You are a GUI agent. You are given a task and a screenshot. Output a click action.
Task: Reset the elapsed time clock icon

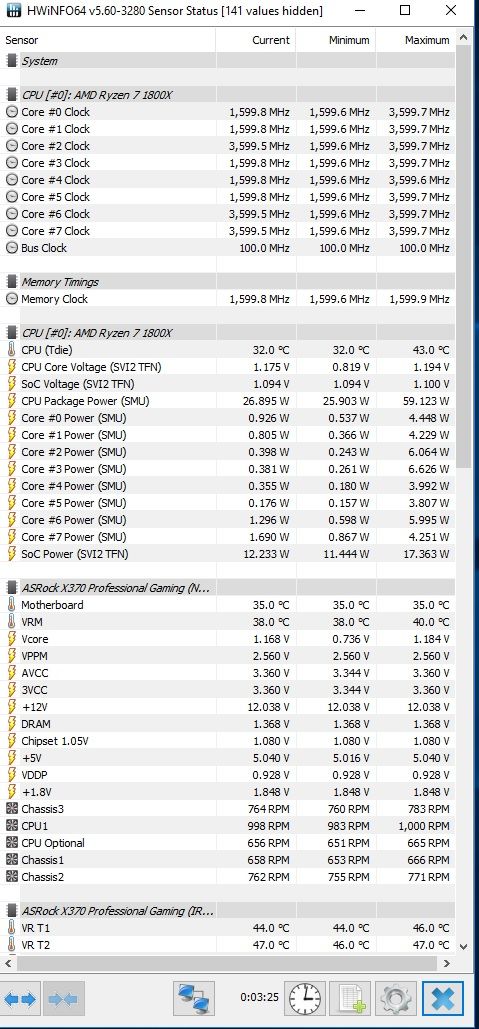click(305, 999)
